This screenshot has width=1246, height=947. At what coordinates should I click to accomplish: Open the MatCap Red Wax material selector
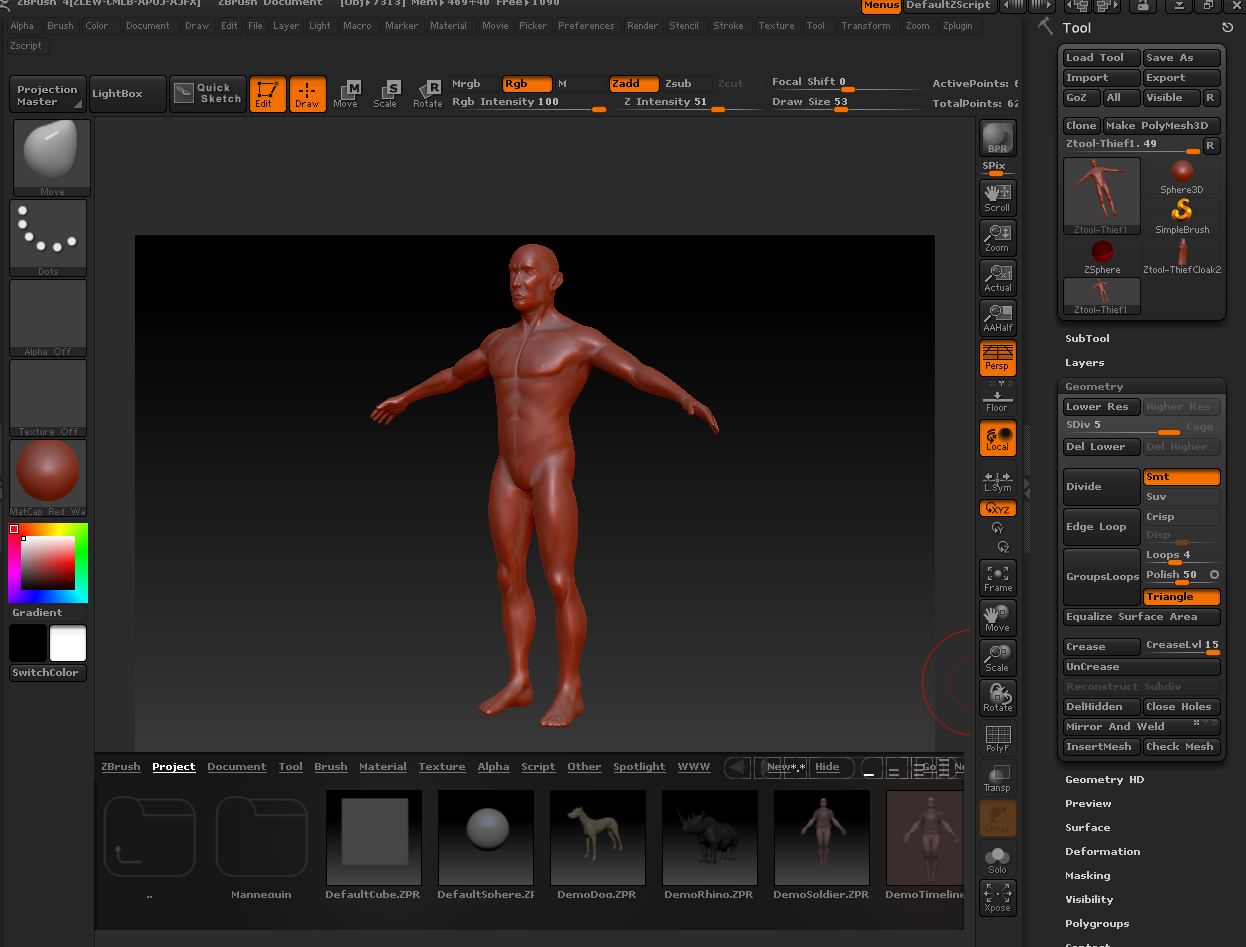tap(49, 478)
